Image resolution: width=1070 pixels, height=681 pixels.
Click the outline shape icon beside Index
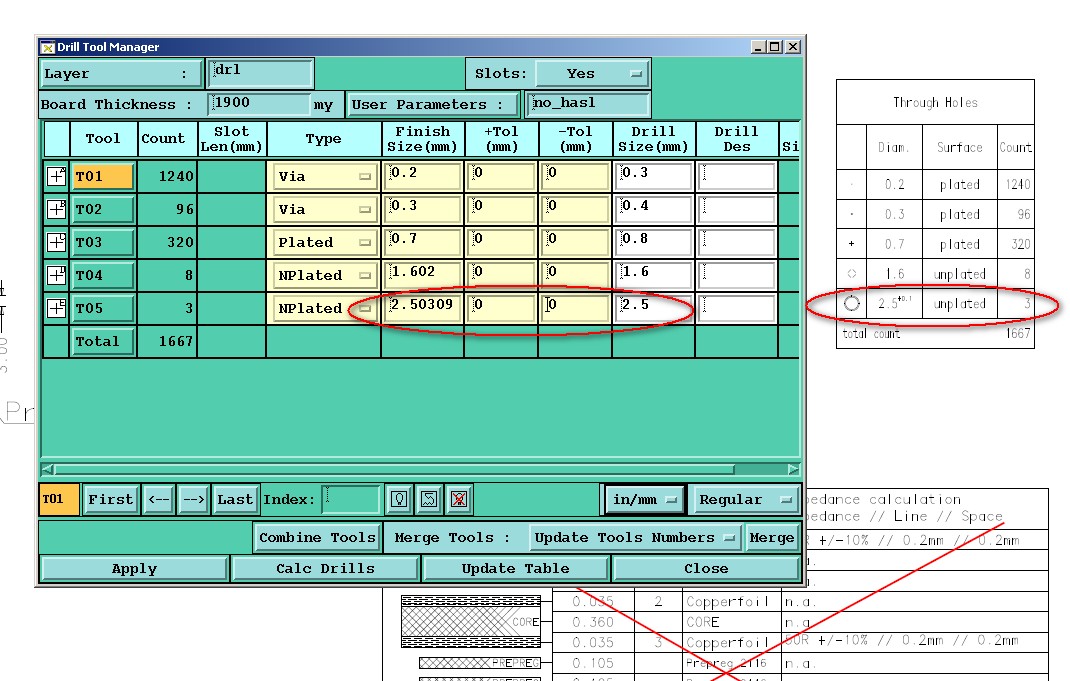coord(429,499)
